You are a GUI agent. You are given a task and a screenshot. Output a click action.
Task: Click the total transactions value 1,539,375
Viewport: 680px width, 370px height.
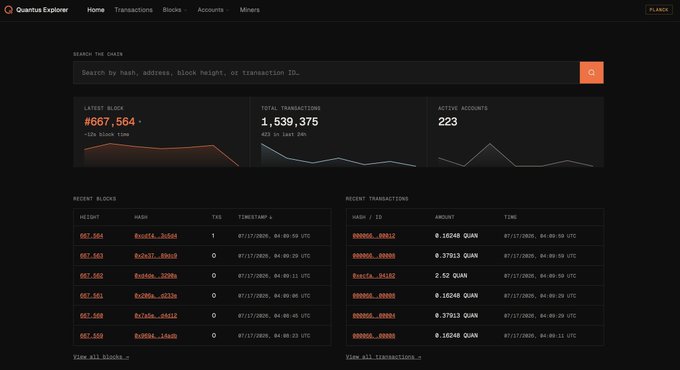[289, 121]
